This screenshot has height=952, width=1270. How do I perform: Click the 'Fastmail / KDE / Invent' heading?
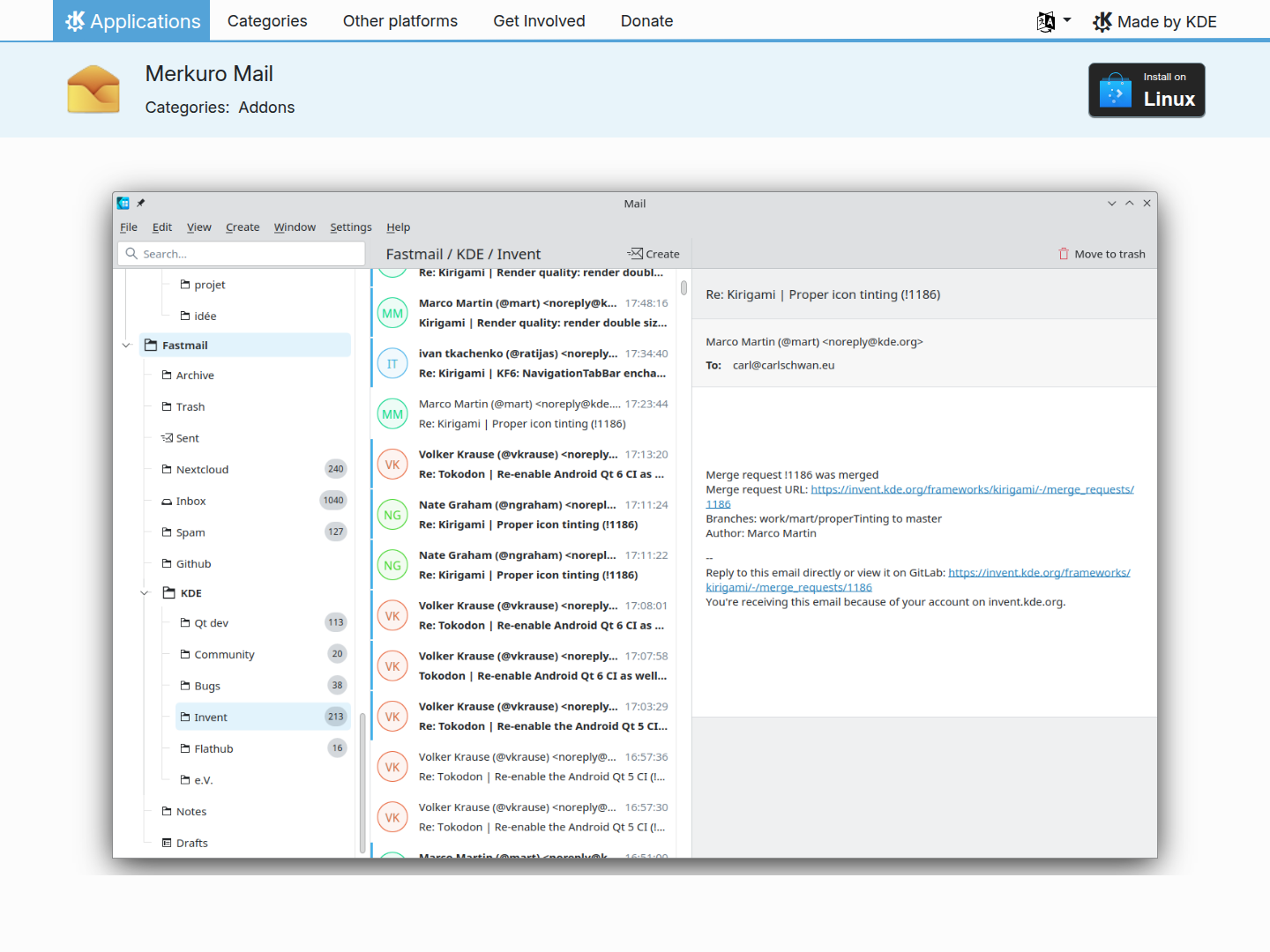coord(463,254)
